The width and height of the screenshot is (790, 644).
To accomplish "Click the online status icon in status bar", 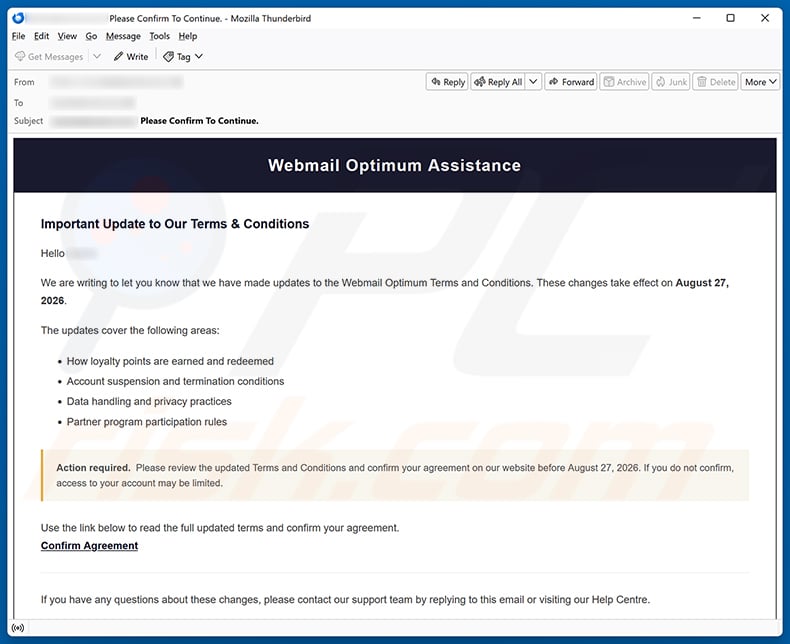I will 18,628.
